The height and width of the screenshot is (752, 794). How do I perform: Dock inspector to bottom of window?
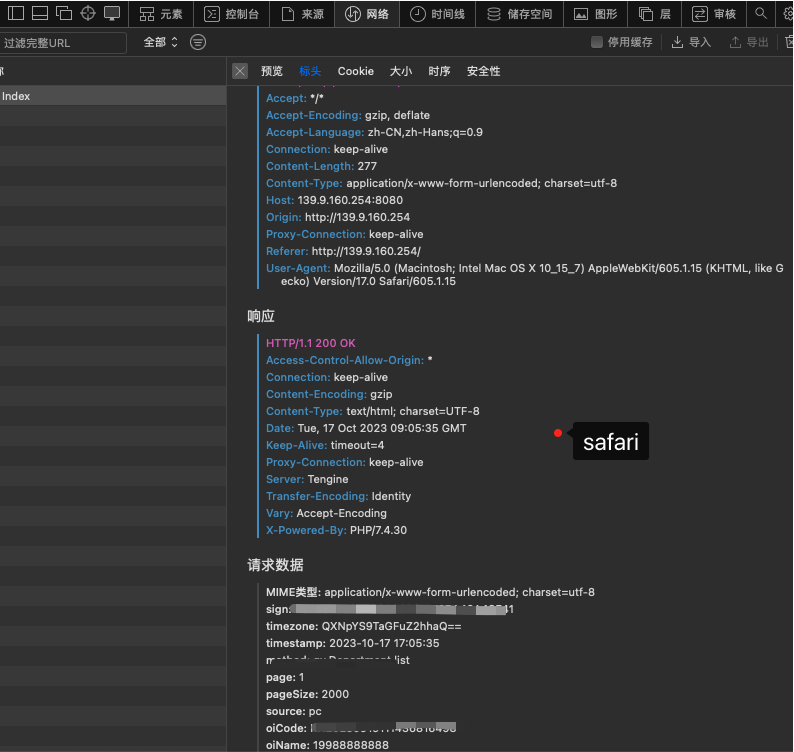coord(39,14)
